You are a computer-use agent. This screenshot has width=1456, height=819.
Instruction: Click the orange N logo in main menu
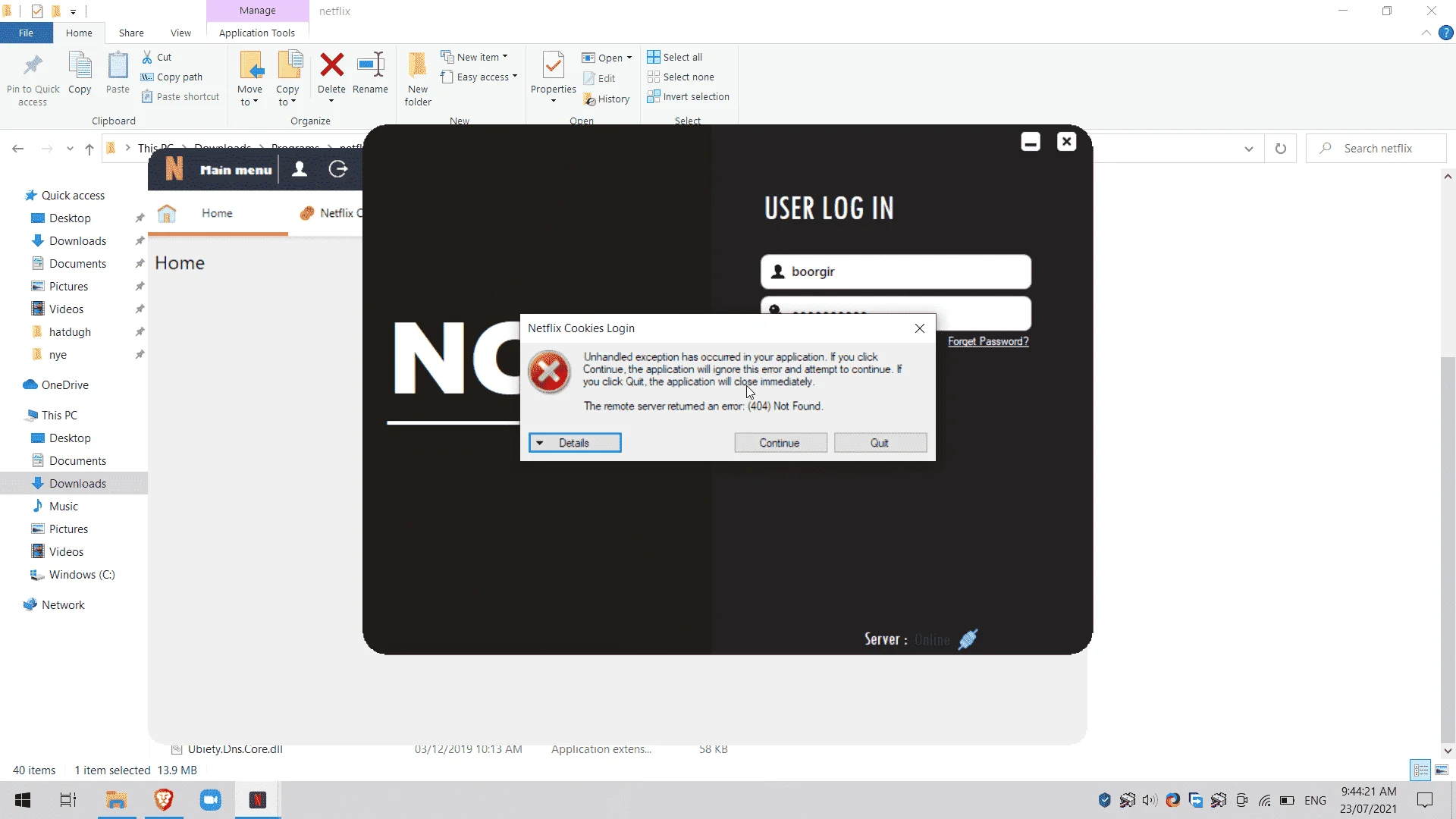pyautogui.click(x=174, y=168)
